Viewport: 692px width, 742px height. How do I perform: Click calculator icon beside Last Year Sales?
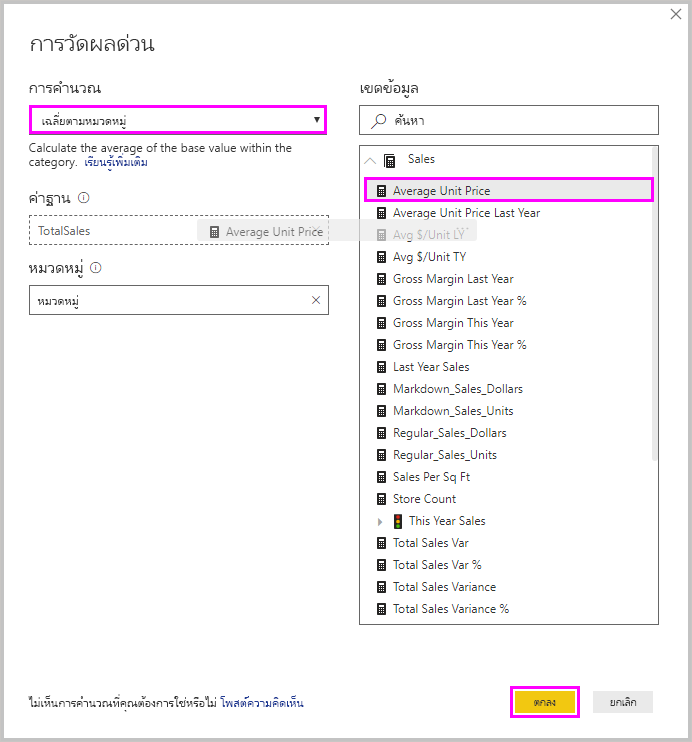381,367
